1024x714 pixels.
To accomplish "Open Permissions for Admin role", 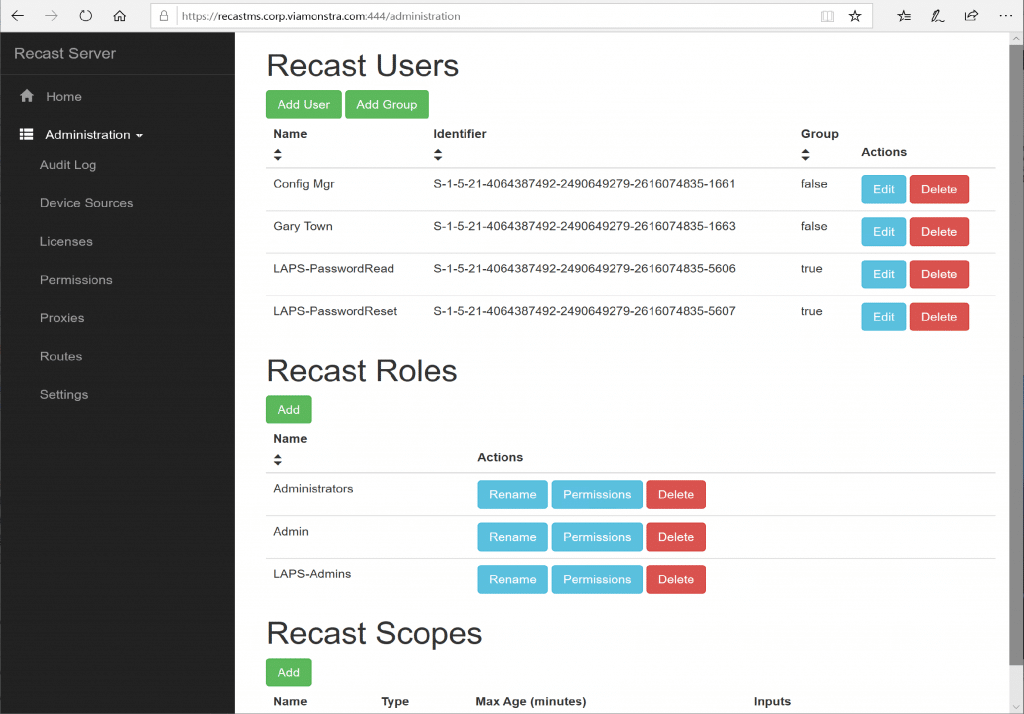I will pyautogui.click(x=597, y=537).
